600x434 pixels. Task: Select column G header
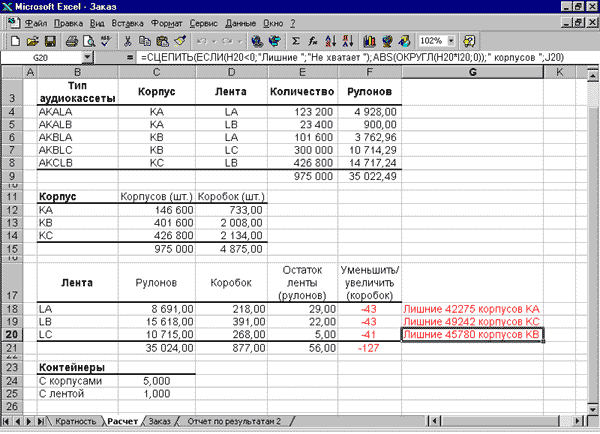point(473,72)
